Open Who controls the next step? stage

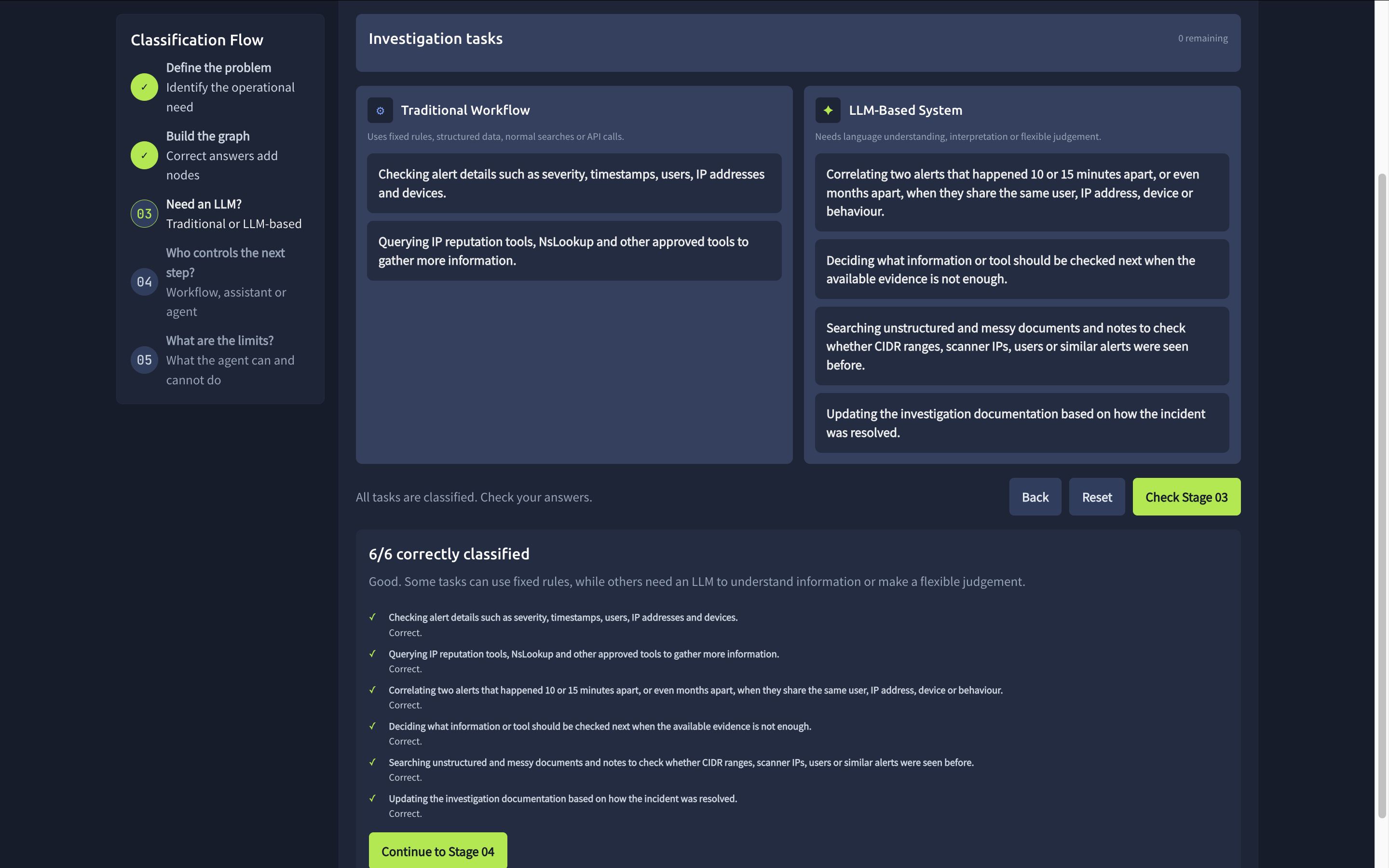[226, 262]
